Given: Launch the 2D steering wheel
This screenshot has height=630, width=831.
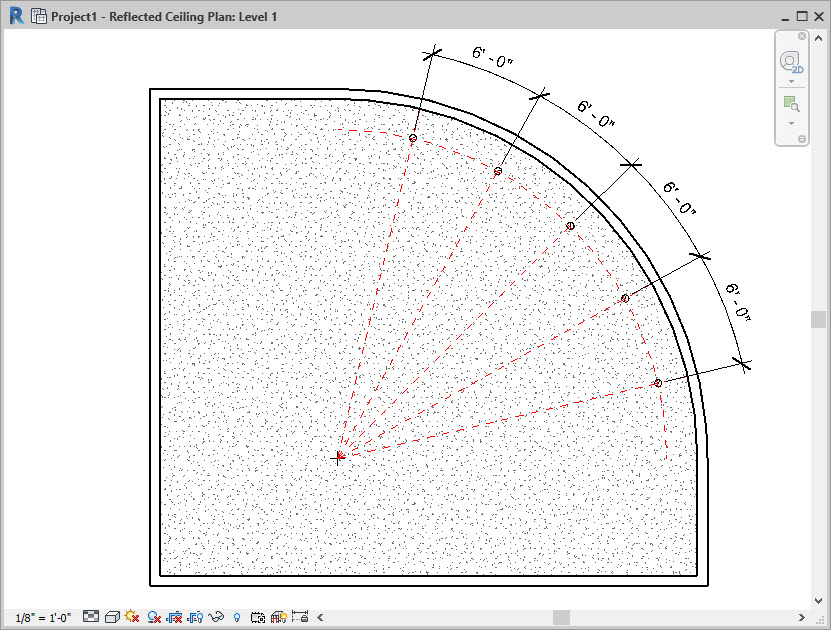Looking at the screenshot, I should [791, 62].
